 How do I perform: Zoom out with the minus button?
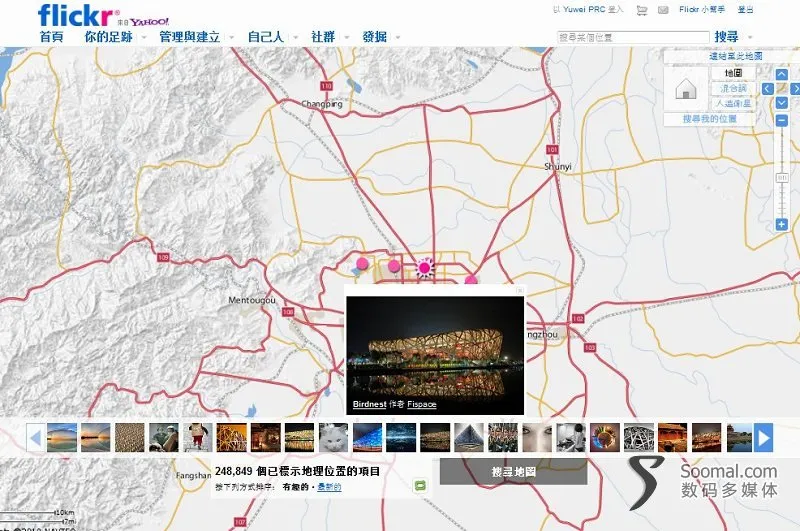click(782, 121)
